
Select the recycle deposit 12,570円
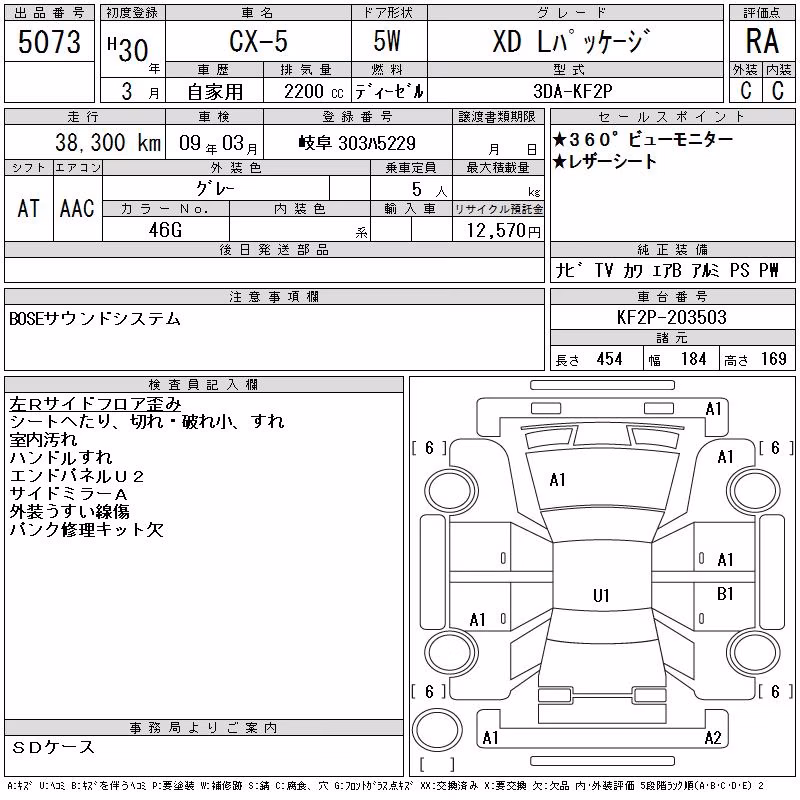(x=503, y=230)
